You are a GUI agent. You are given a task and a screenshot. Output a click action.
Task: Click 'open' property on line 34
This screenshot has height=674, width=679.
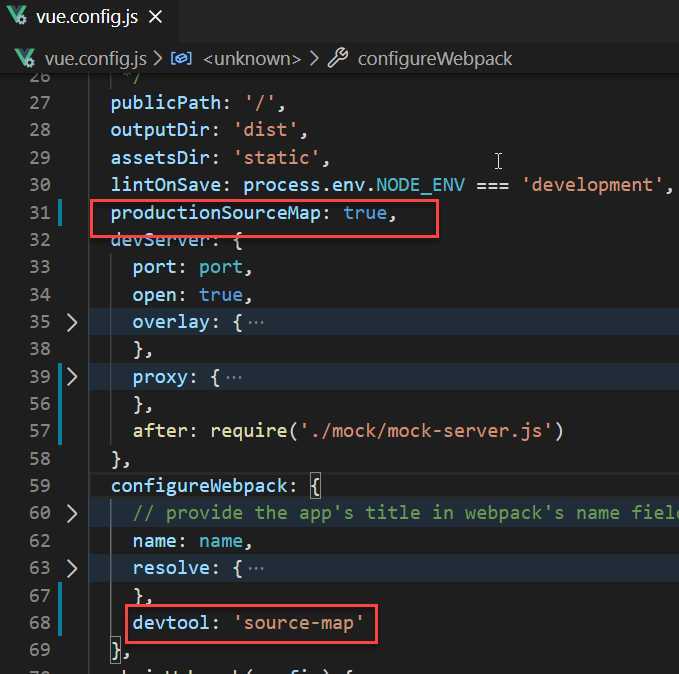[155, 295]
